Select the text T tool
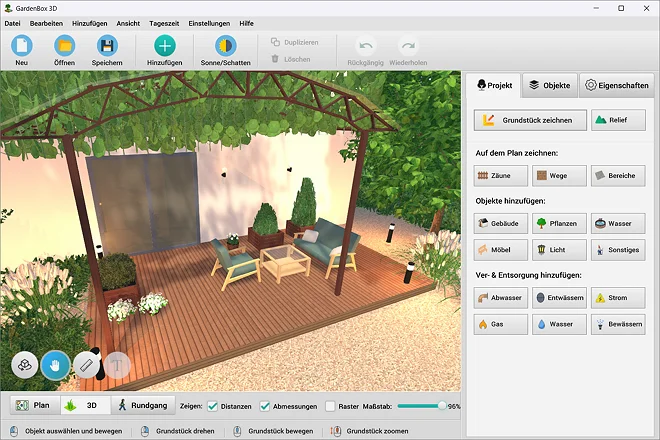 (117, 365)
